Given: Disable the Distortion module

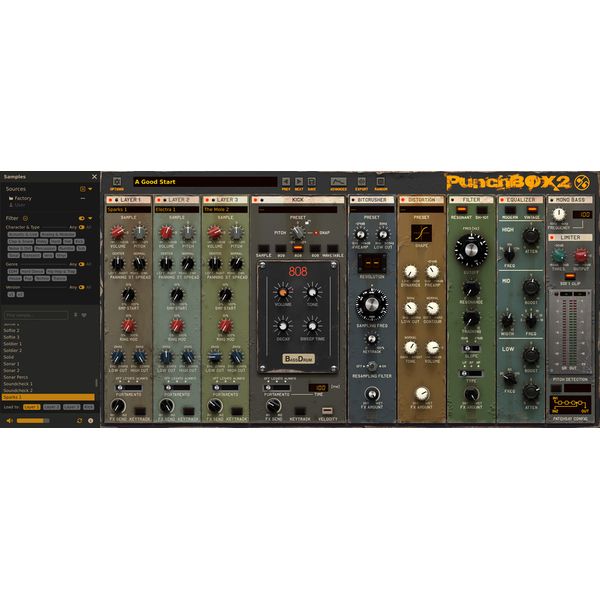Looking at the screenshot, I should click(403, 200).
